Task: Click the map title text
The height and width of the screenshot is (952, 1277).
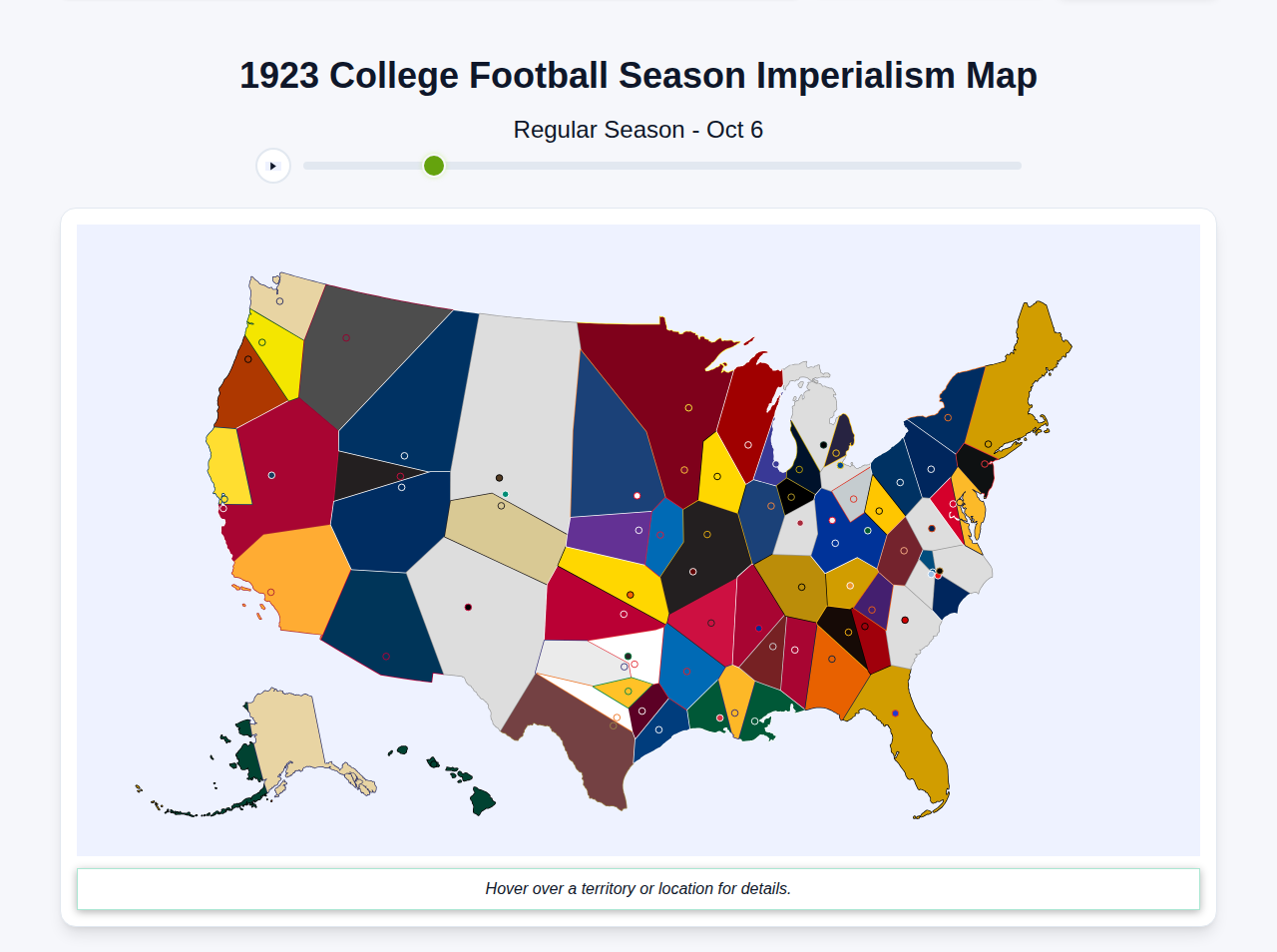Action: [638, 74]
